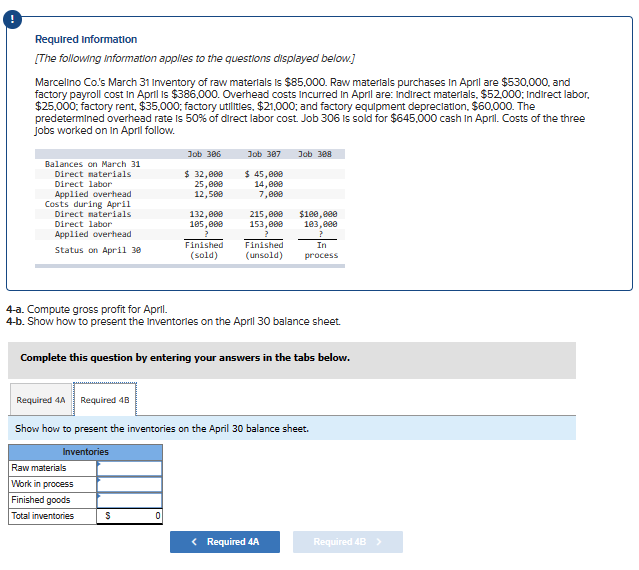
Task: Click the Required information heading
Action: (x=86, y=39)
